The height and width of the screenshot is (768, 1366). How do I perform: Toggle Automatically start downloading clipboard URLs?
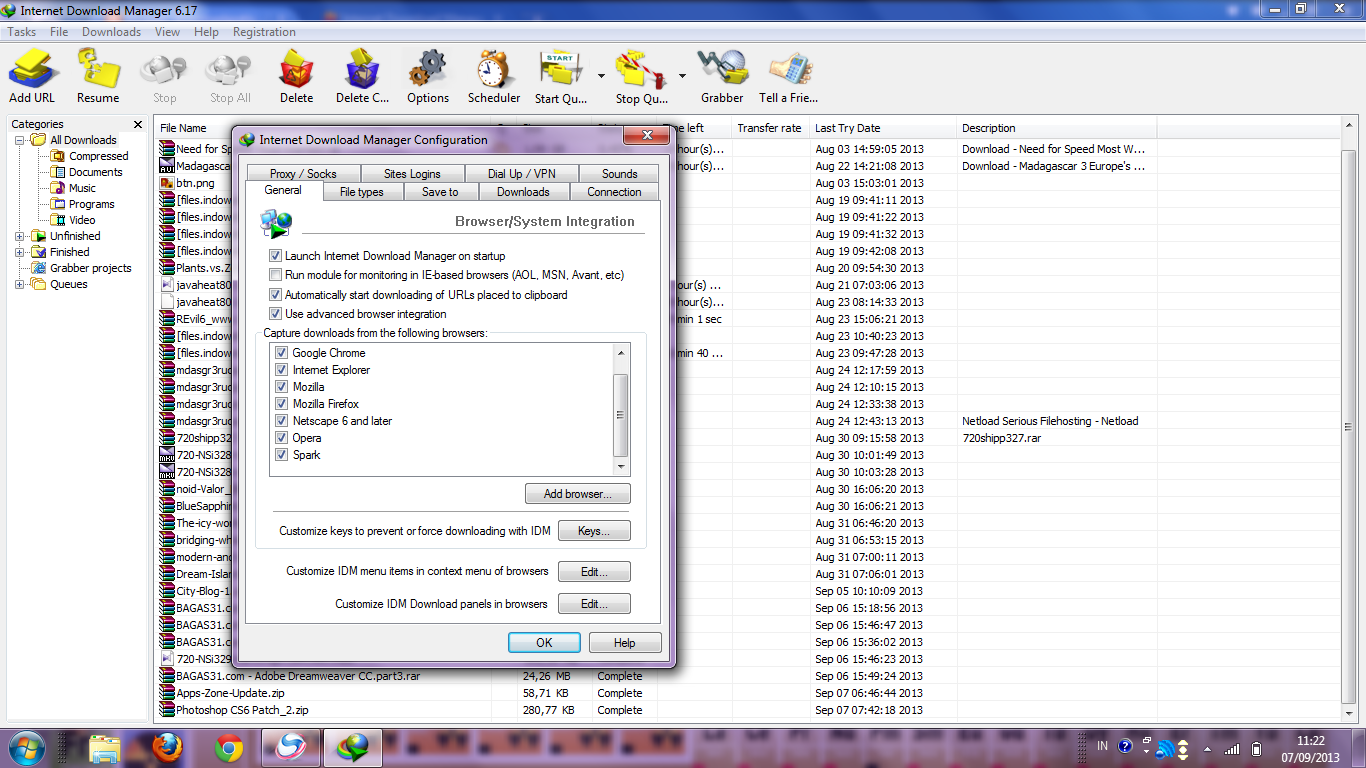276,295
